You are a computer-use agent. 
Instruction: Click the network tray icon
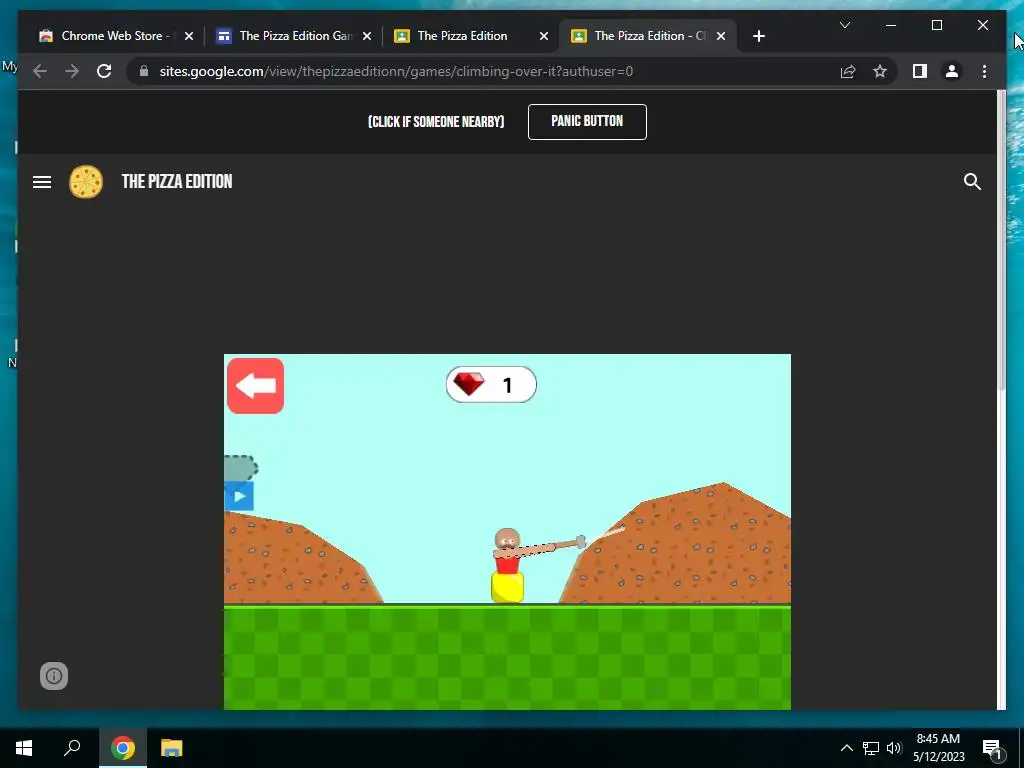click(x=871, y=748)
